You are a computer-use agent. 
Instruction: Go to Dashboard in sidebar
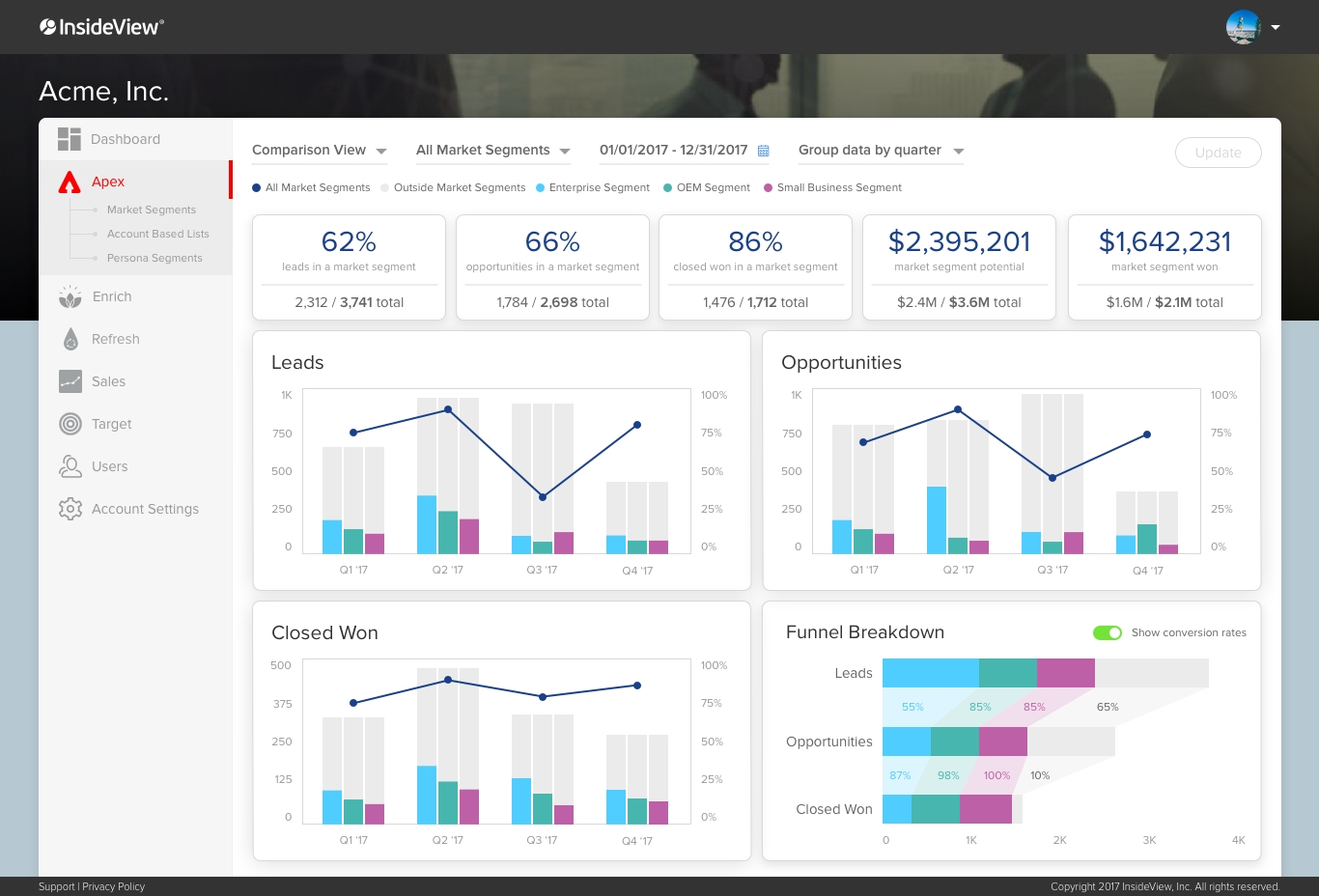pyautogui.click(x=126, y=139)
